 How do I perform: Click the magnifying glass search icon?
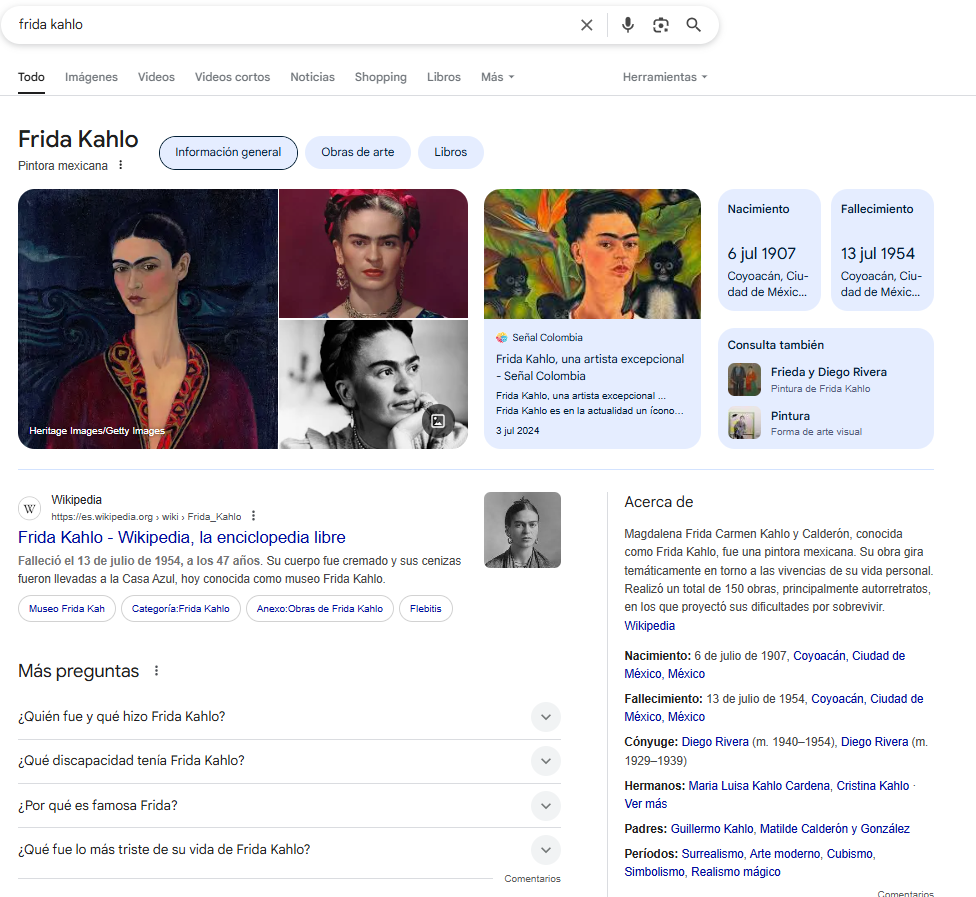tap(693, 25)
